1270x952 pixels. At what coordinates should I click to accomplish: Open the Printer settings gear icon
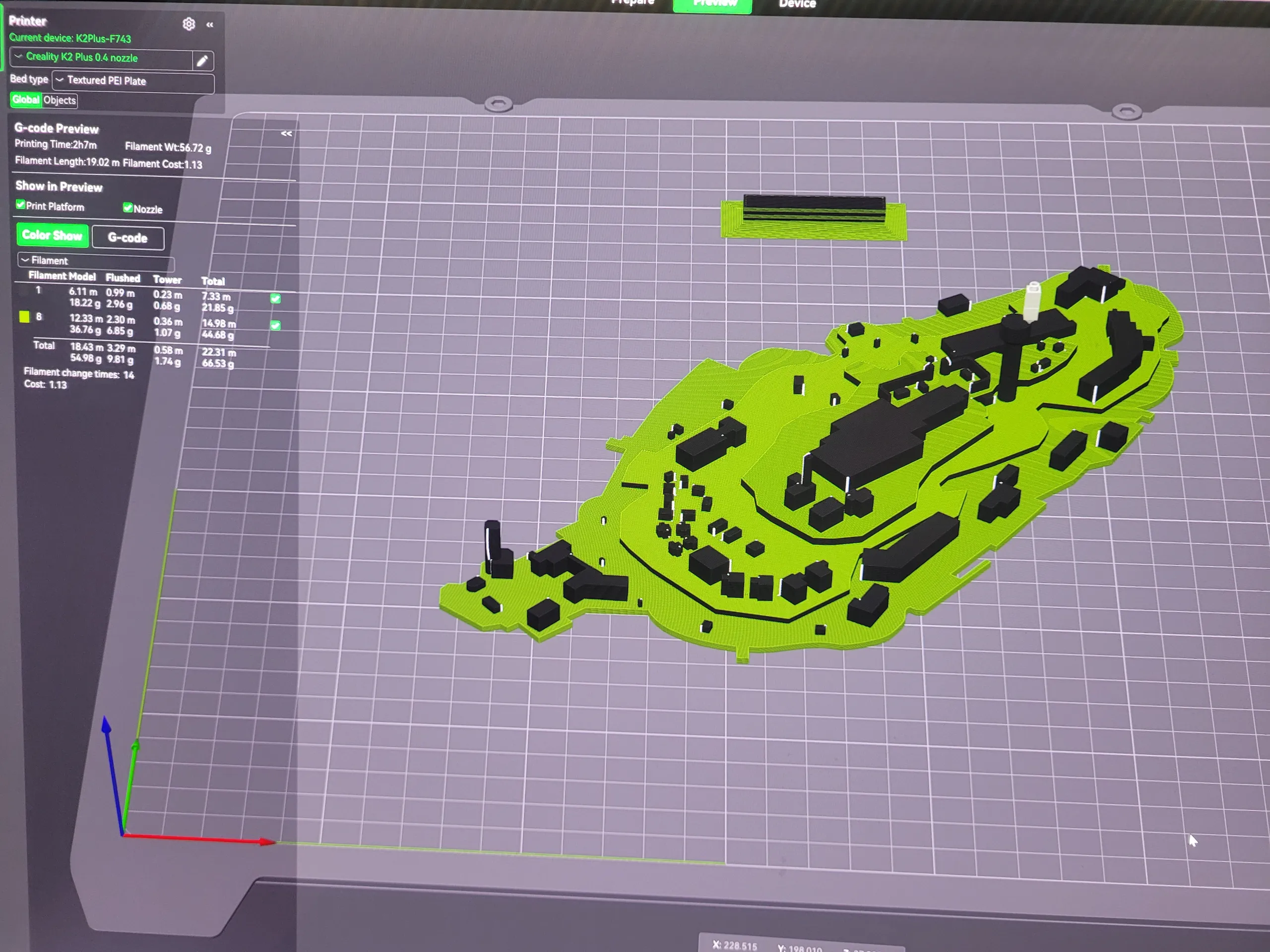pyautogui.click(x=189, y=24)
